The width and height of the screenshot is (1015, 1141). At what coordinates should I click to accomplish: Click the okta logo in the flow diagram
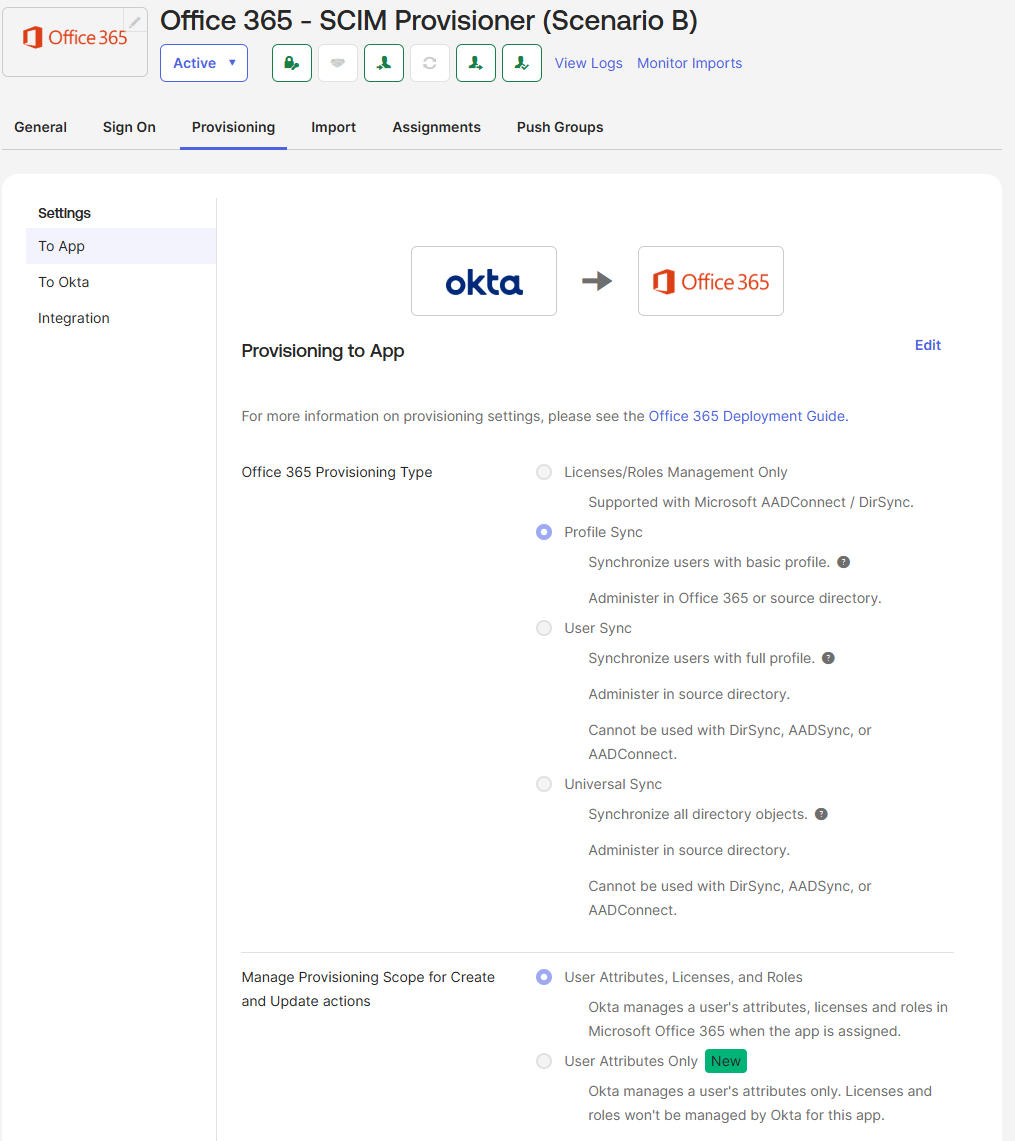click(x=483, y=280)
